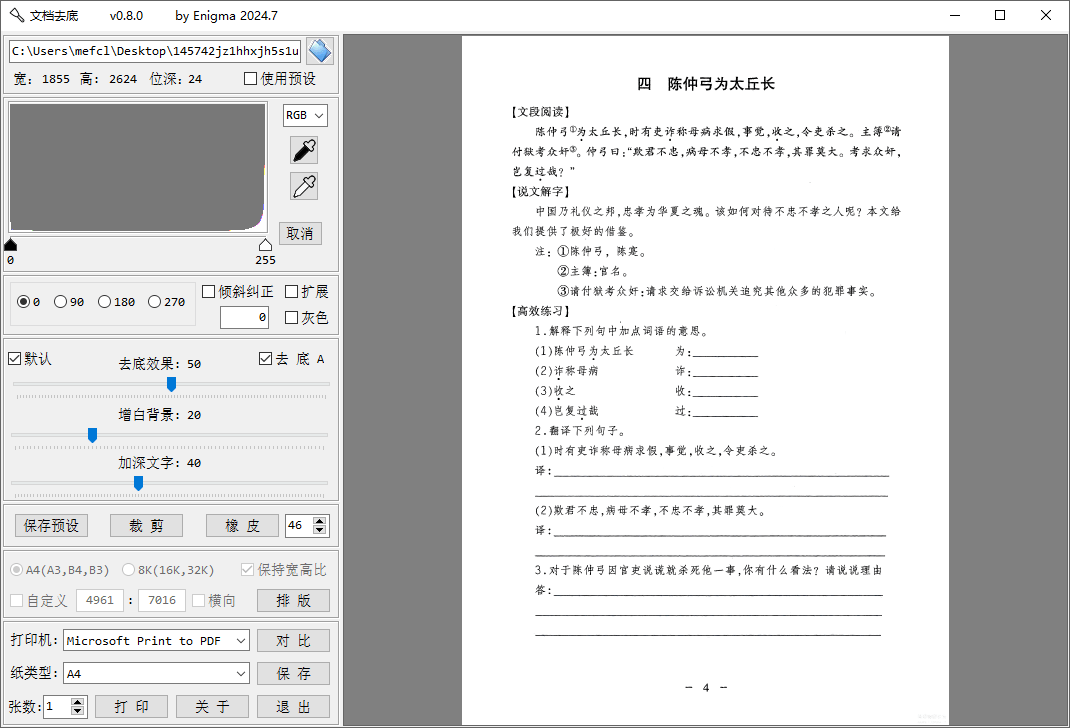Select the dark color eyedropper tool
Viewport: 1070px width, 728px height.
(303, 149)
